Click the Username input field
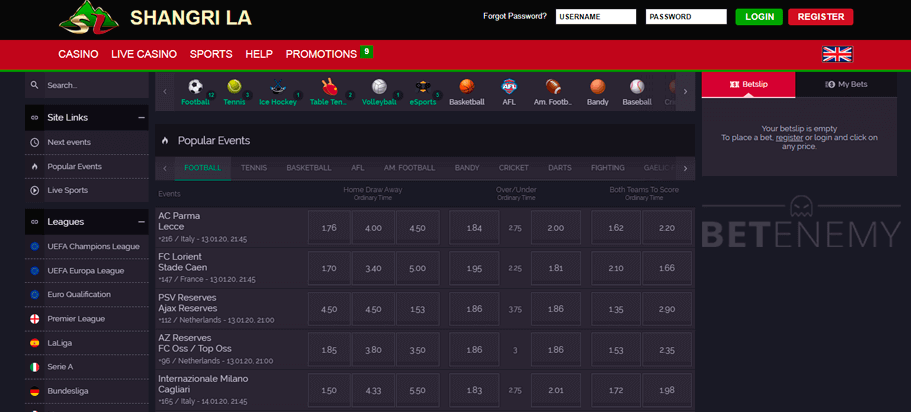This screenshot has height=412, width=911. (x=596, y=17)
